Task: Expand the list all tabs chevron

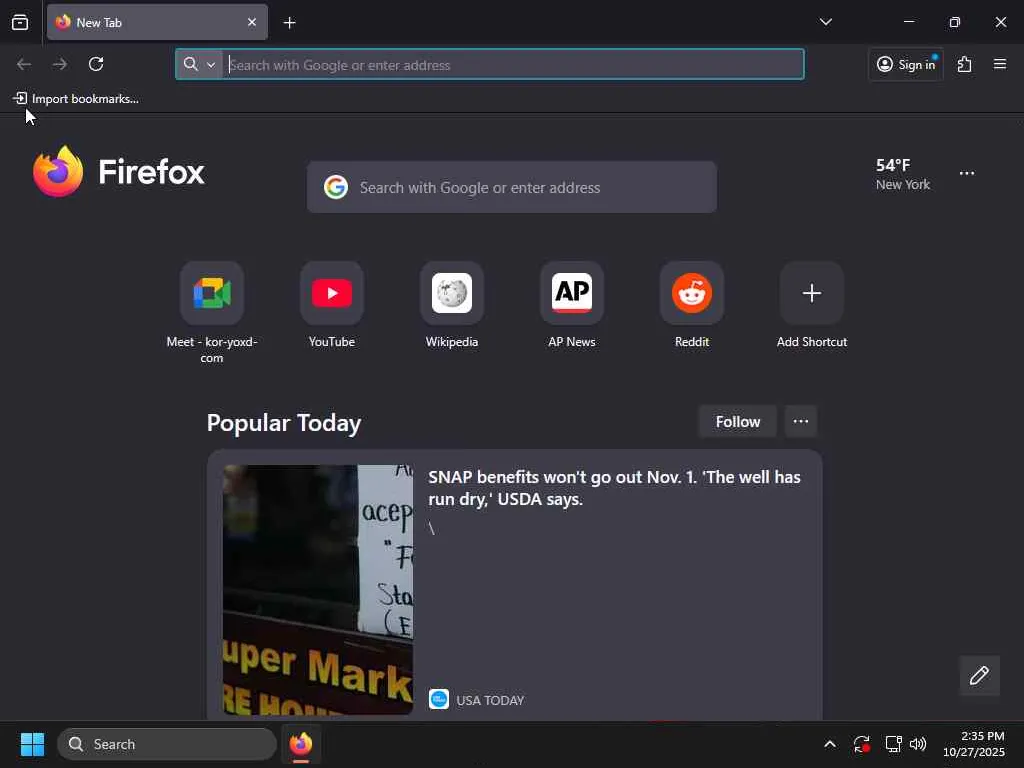Action: click(825, 22)
